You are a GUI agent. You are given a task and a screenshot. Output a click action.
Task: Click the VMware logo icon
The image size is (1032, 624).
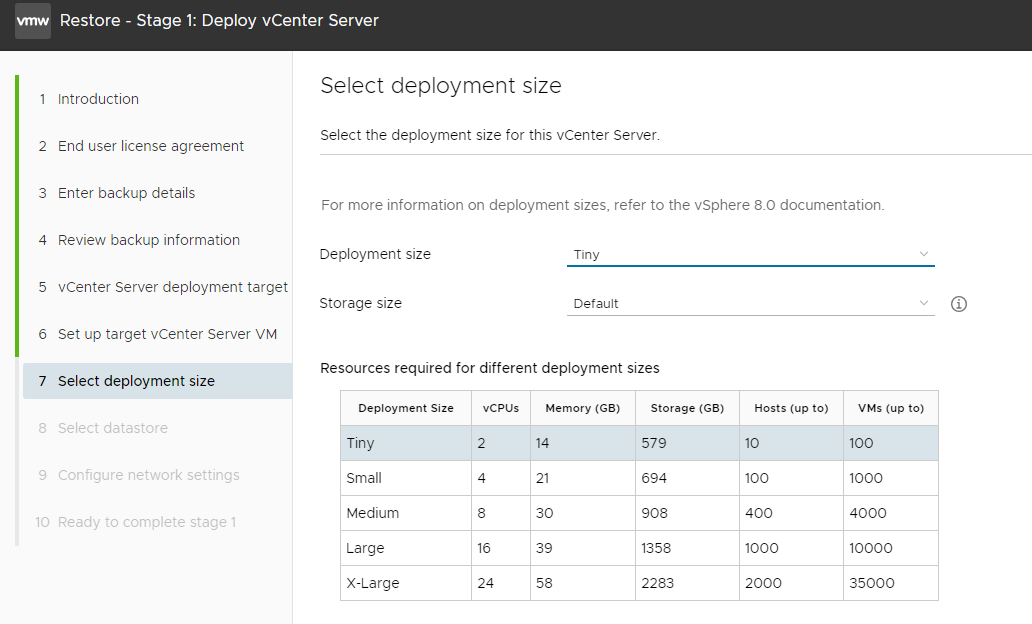tap(31, 21)
